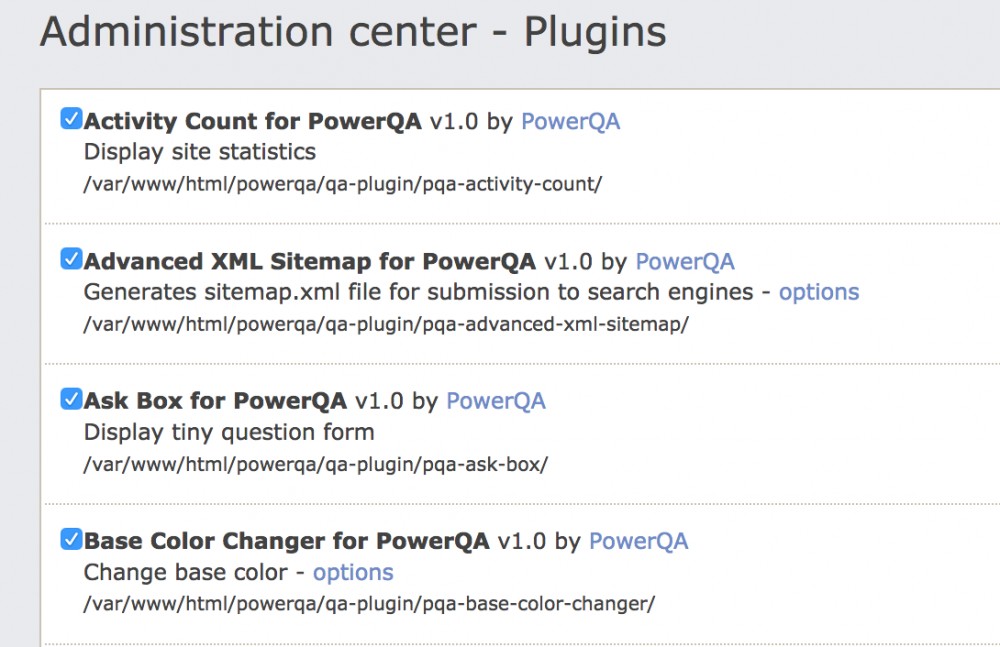Disable the Advanced XML Sitemap plugin checkbox
Image resolution: width=1000 pixels, height=647 pixels.
(x=71, y=260)
